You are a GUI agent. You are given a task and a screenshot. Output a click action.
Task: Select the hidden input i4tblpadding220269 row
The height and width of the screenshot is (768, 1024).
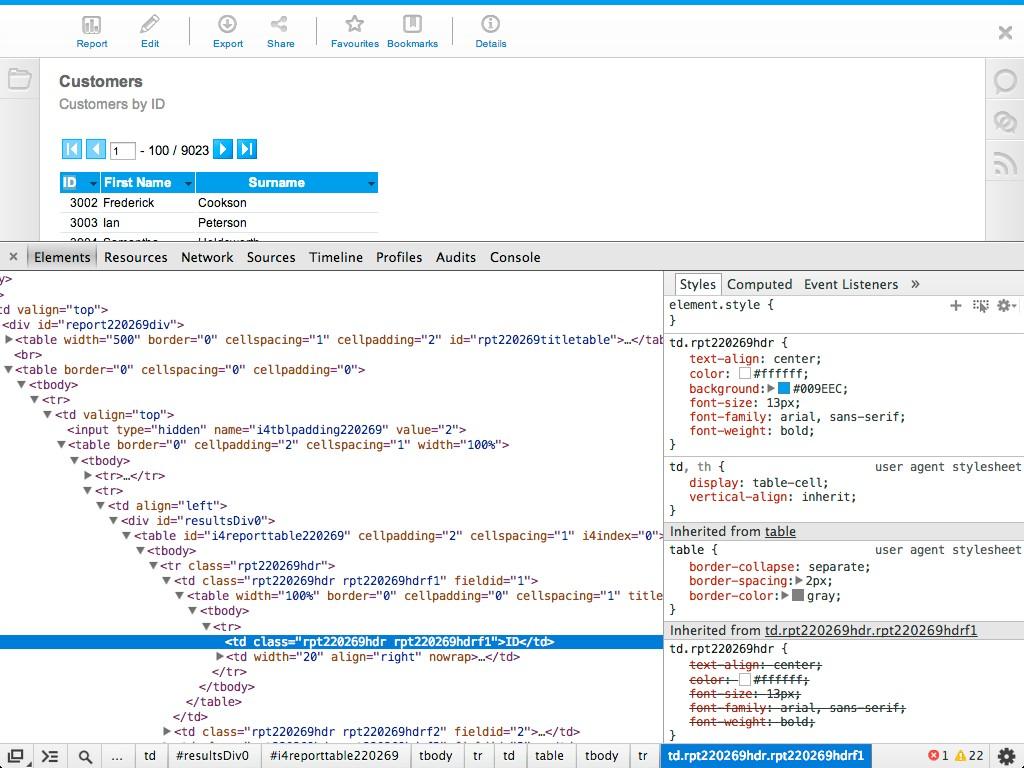(266, 430)
